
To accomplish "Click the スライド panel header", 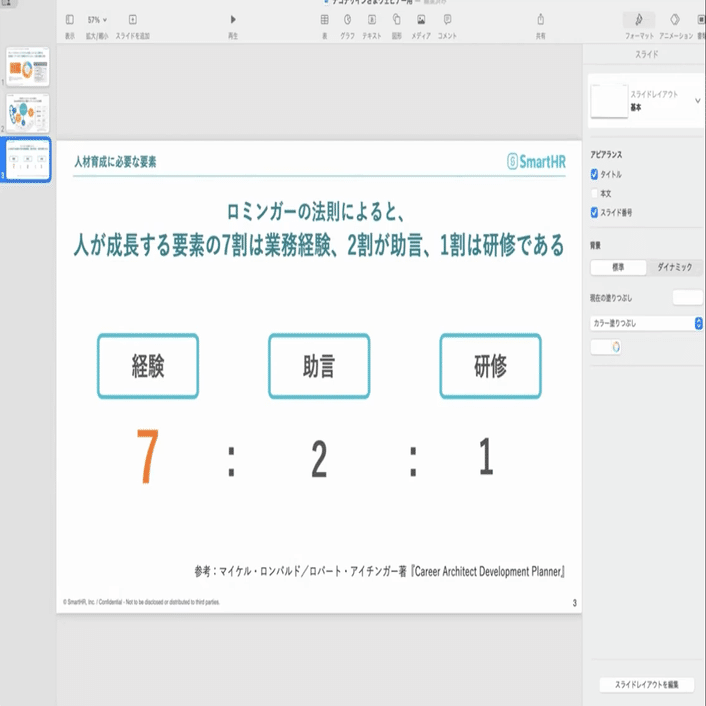I will coord(647,54).
